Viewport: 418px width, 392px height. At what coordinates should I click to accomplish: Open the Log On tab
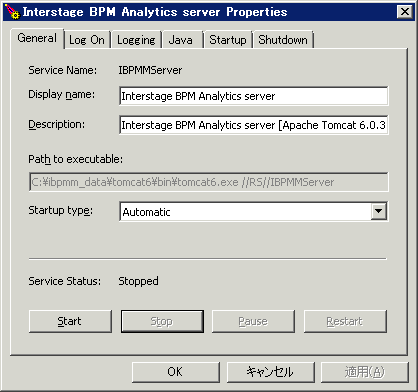pyautogui.click(x=87, y=40)
